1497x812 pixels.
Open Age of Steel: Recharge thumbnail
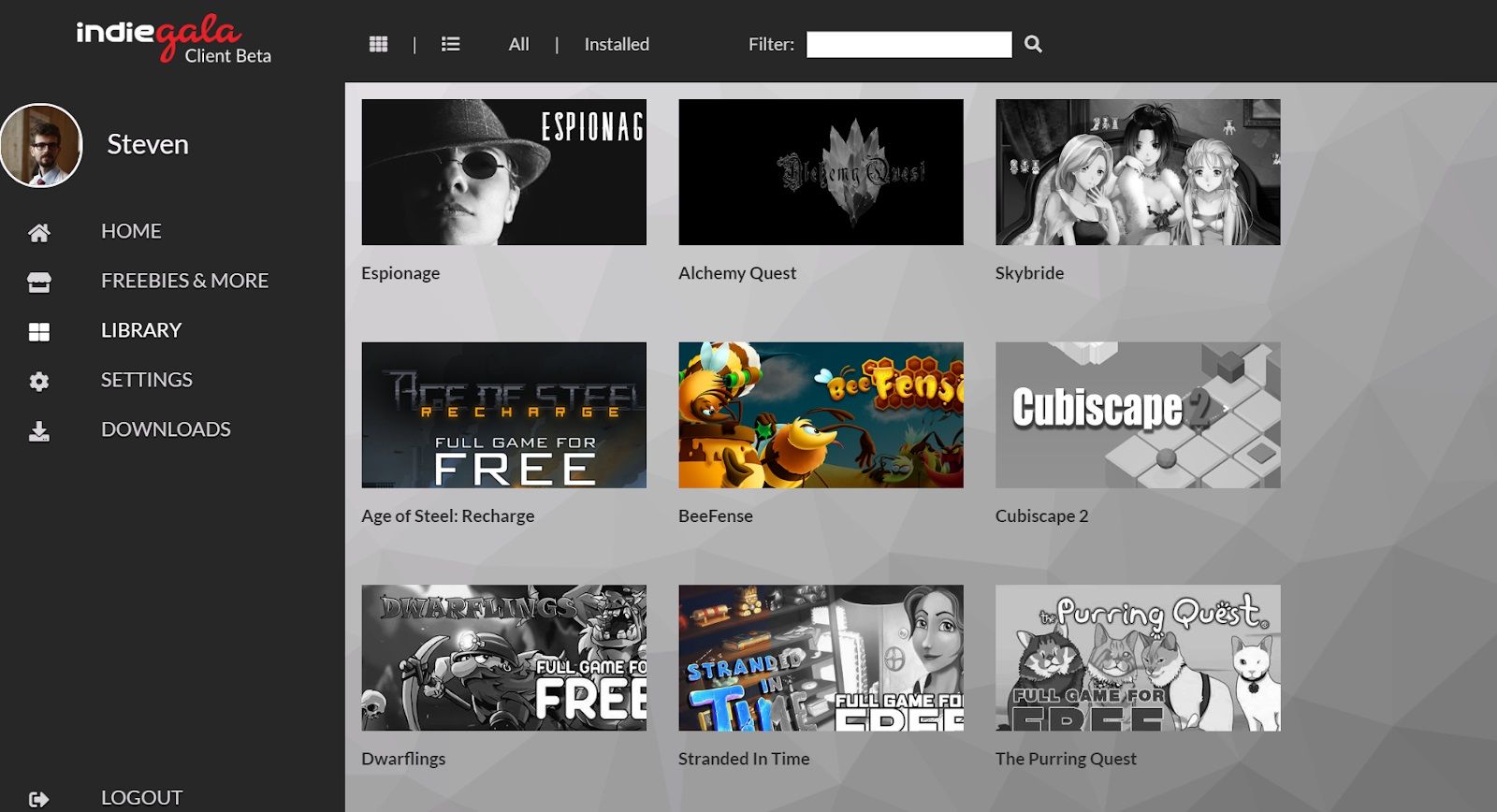point(504,415)
